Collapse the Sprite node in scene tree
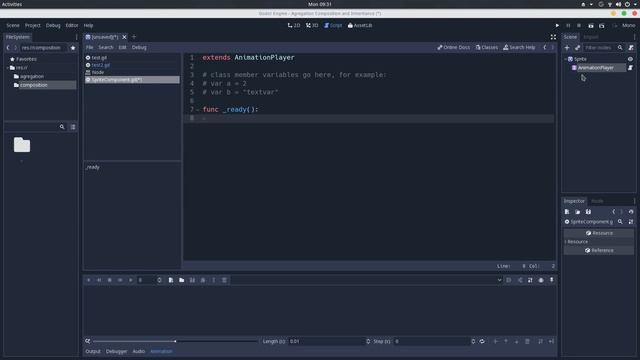This screenshot has width=640, height=360. tap(565, 59)
